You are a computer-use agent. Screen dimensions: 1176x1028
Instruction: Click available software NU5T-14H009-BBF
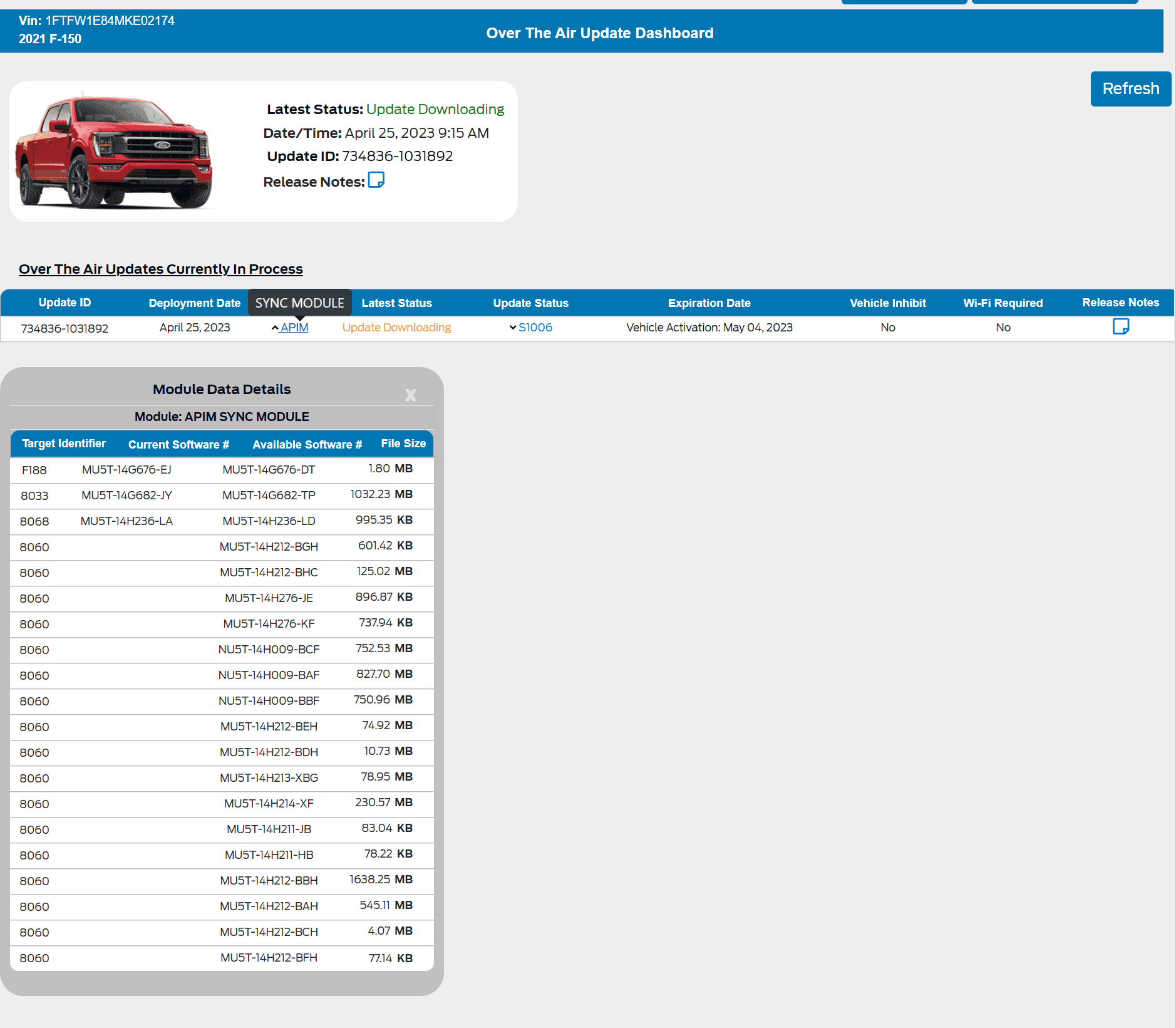(x=269, y=701)
